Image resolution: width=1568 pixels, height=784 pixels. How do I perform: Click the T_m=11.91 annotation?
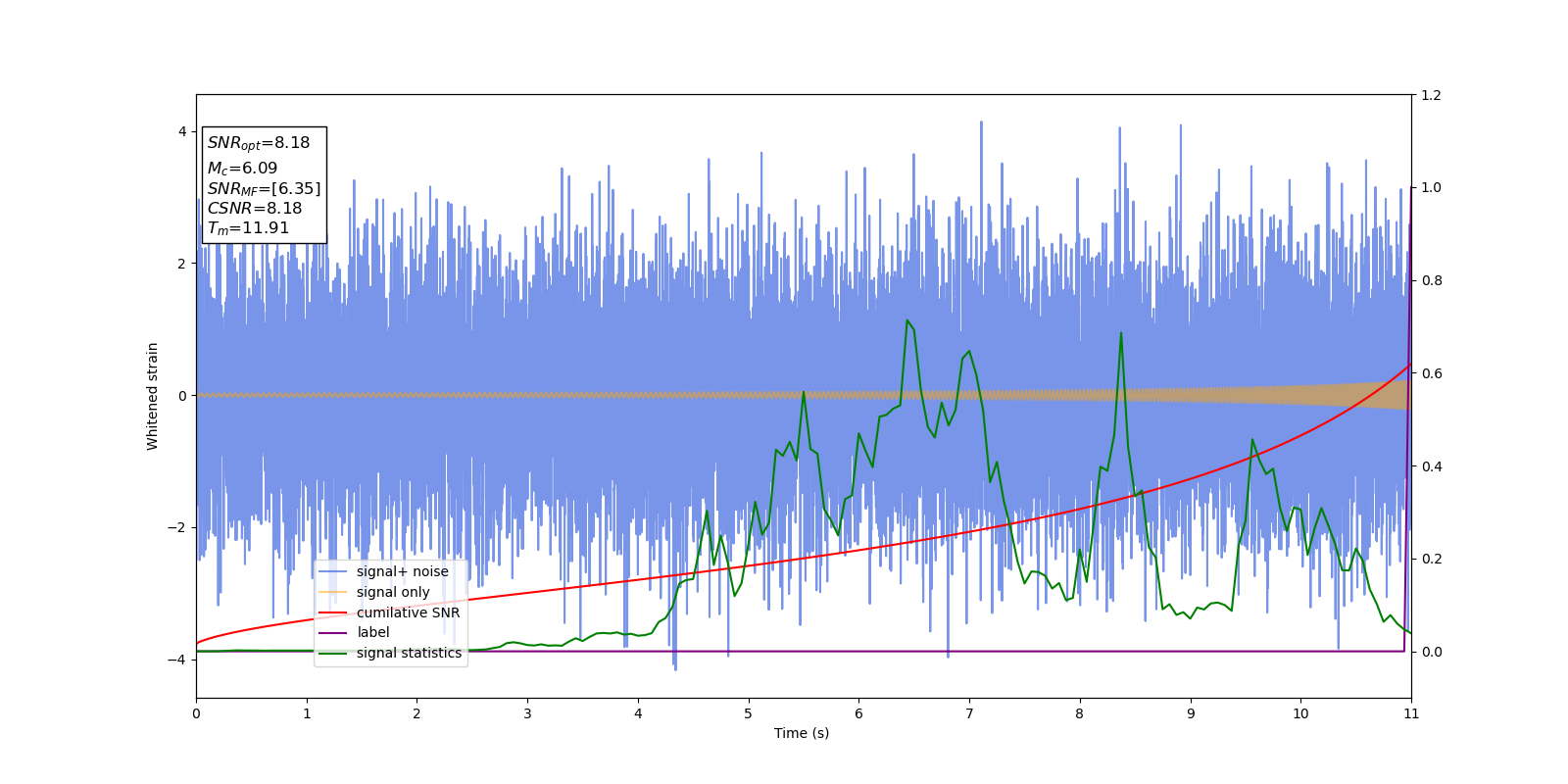pos(248,228)
